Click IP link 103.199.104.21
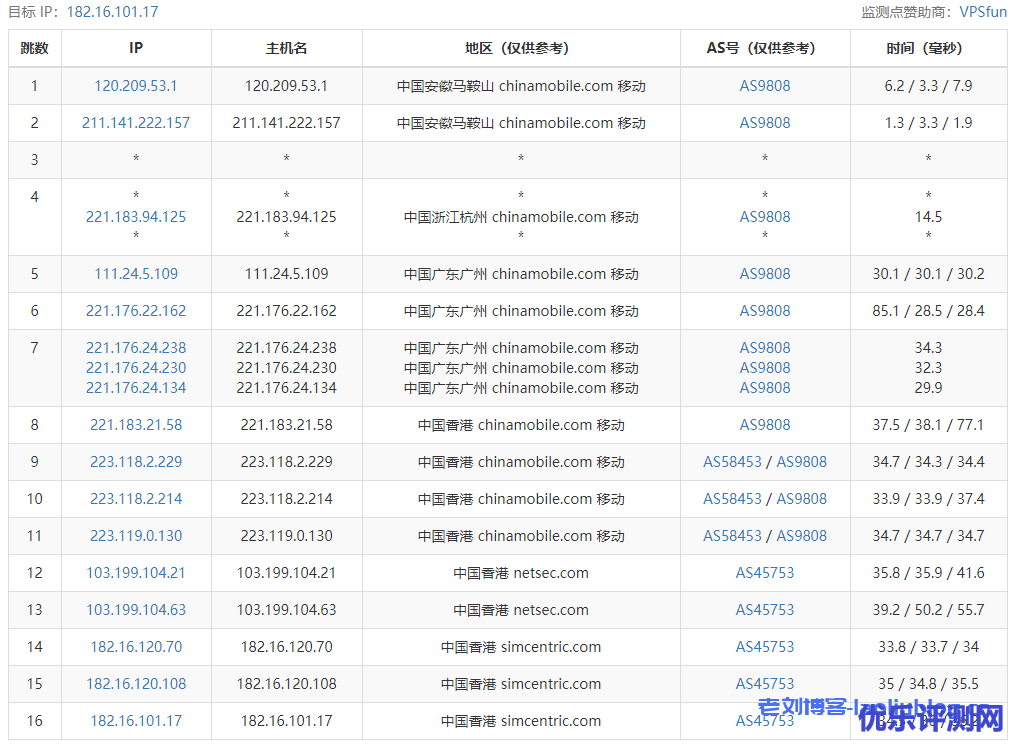Screen dimensions: 1017x745 tap(136, 573)
